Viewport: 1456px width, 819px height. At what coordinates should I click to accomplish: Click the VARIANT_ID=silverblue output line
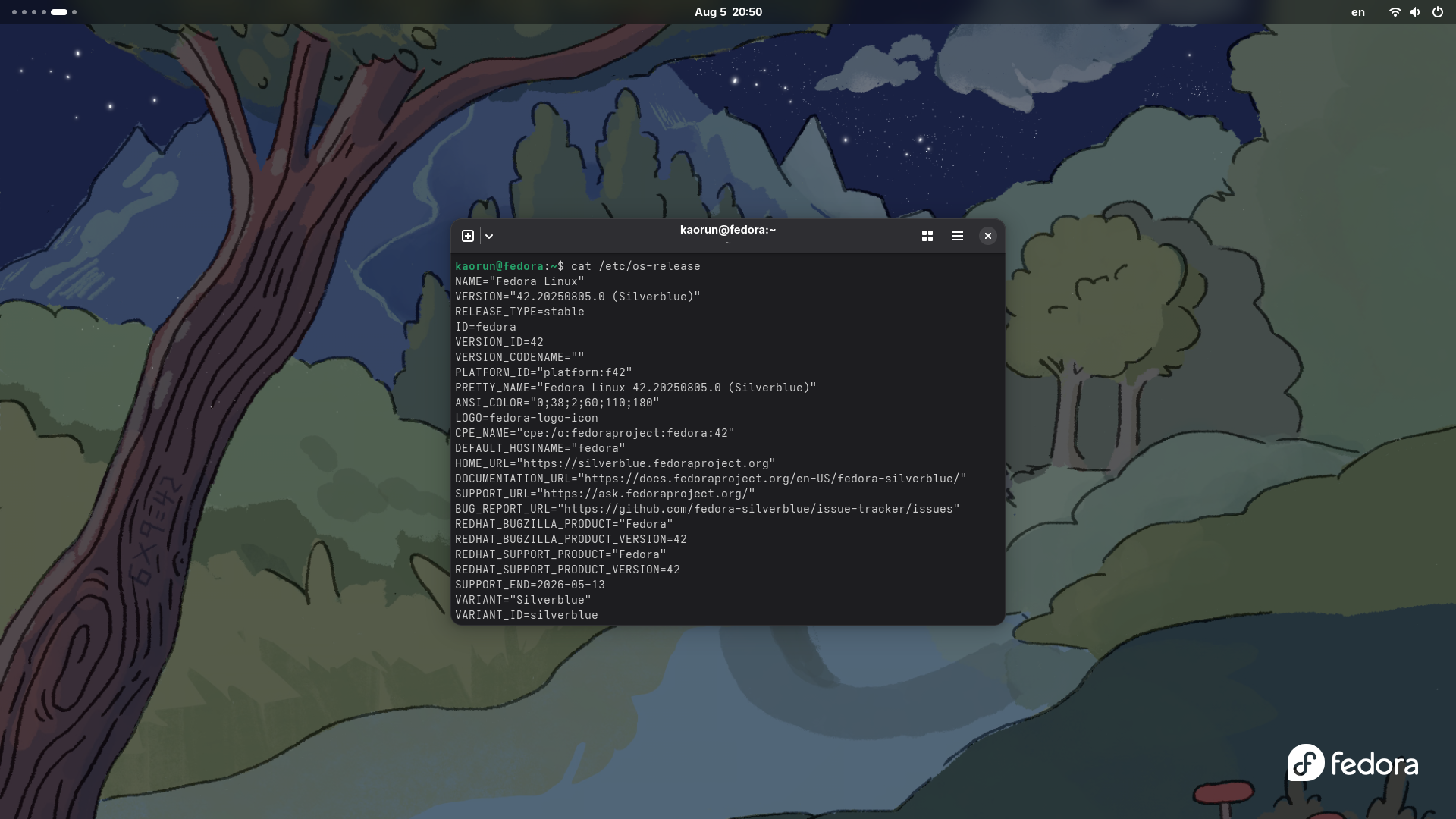tap(526, 615)
